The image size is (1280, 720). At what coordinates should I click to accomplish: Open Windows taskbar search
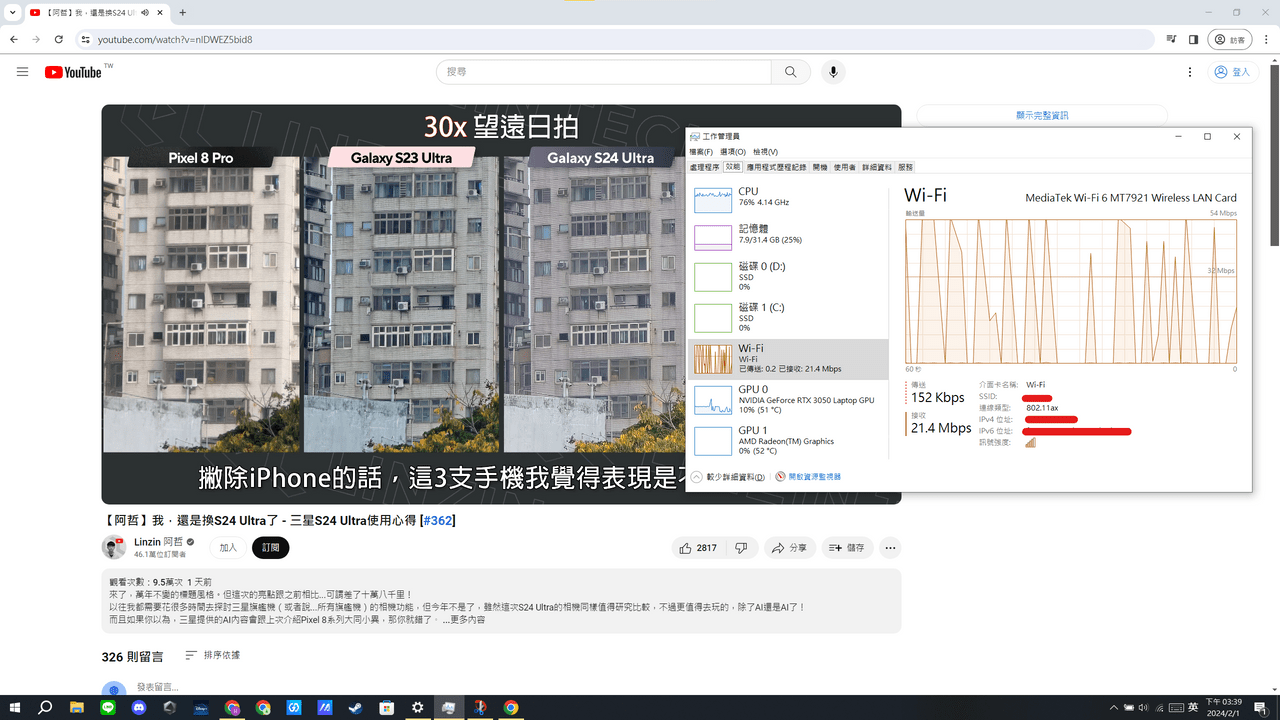(45, 707)
